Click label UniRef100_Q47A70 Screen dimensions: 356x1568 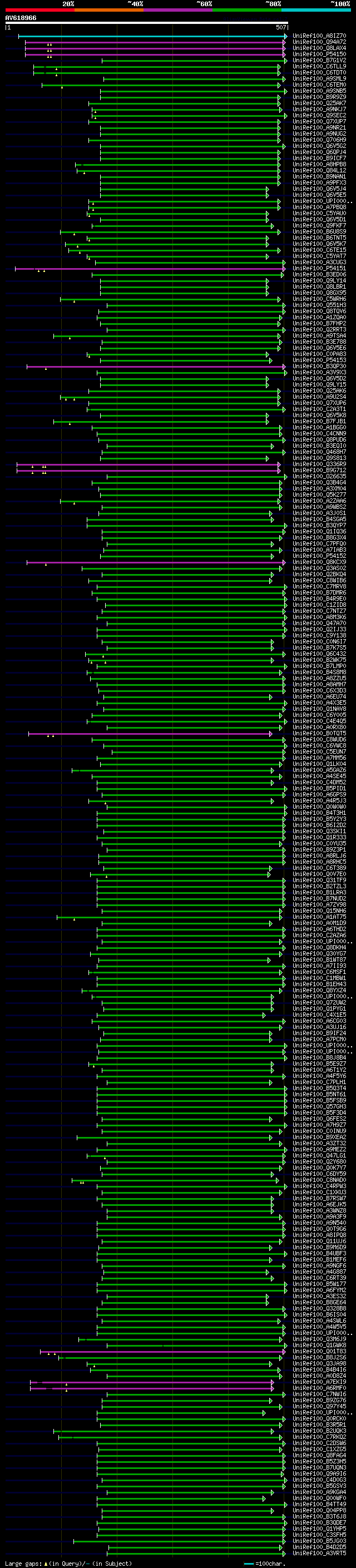[x=319, y=624]
